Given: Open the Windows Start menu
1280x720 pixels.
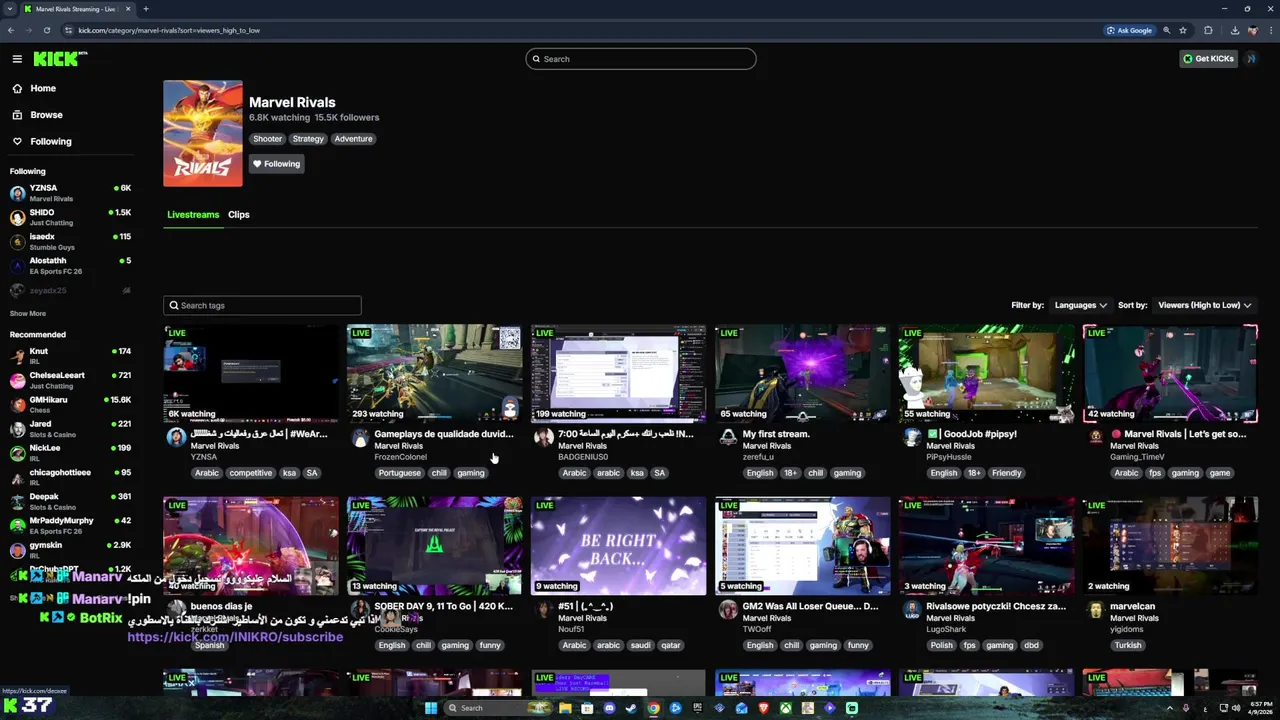Looking at the screenshot, I should coord(431,708).
